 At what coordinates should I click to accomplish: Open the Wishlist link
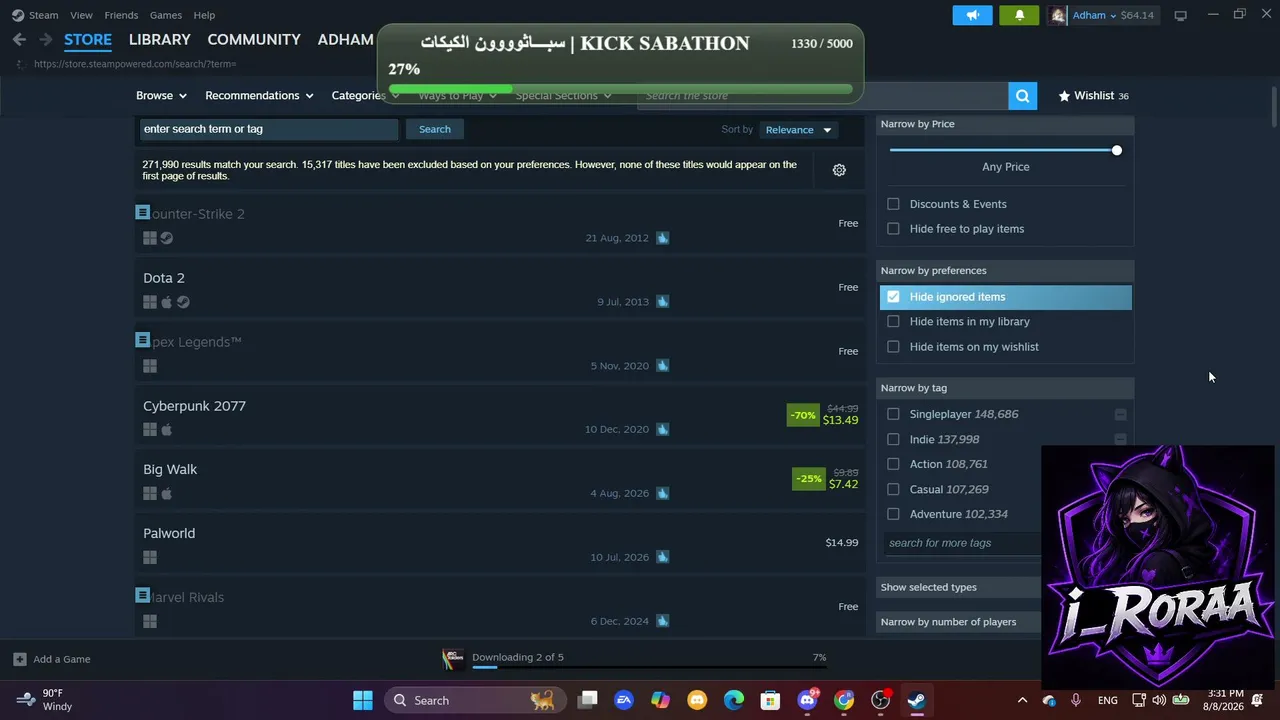coord(1094,96)
